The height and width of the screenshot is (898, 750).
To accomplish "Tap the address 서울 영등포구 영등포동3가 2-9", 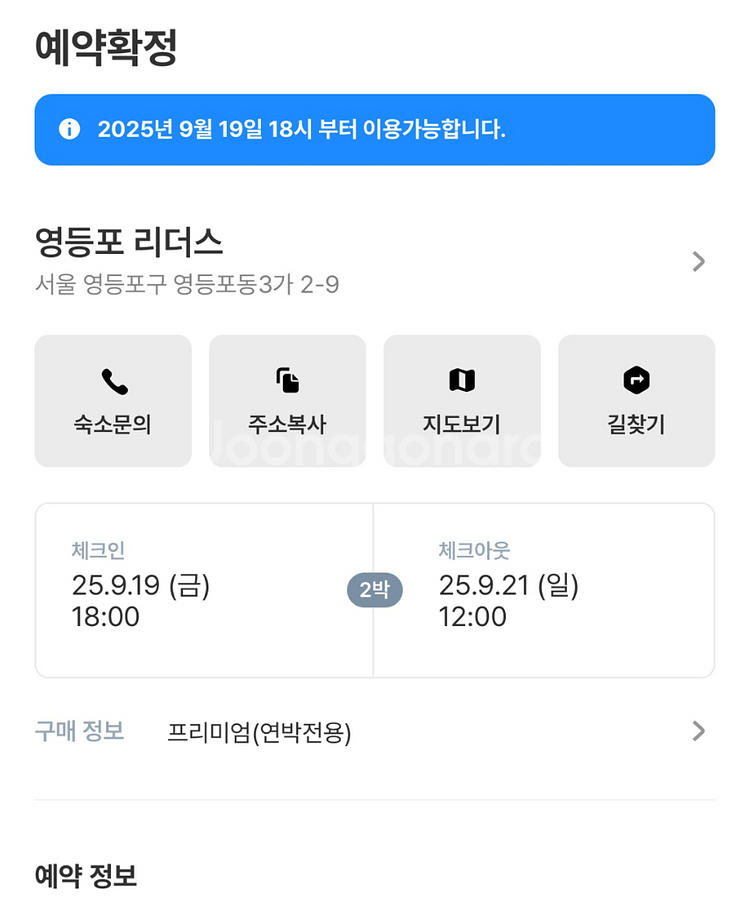I will tap(187, 286).
